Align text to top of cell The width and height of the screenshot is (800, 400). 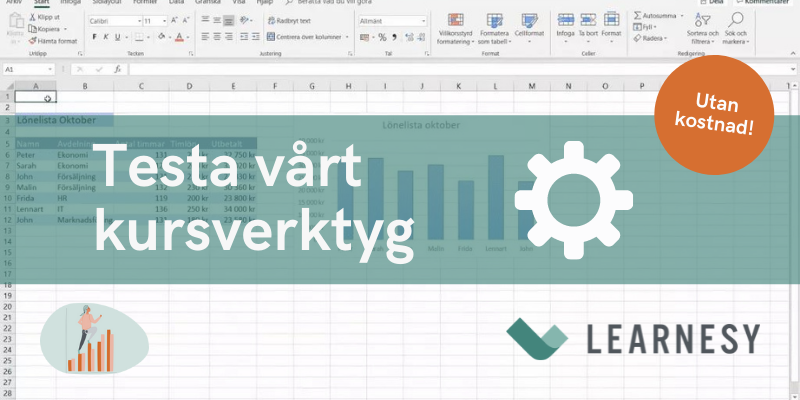205,20
